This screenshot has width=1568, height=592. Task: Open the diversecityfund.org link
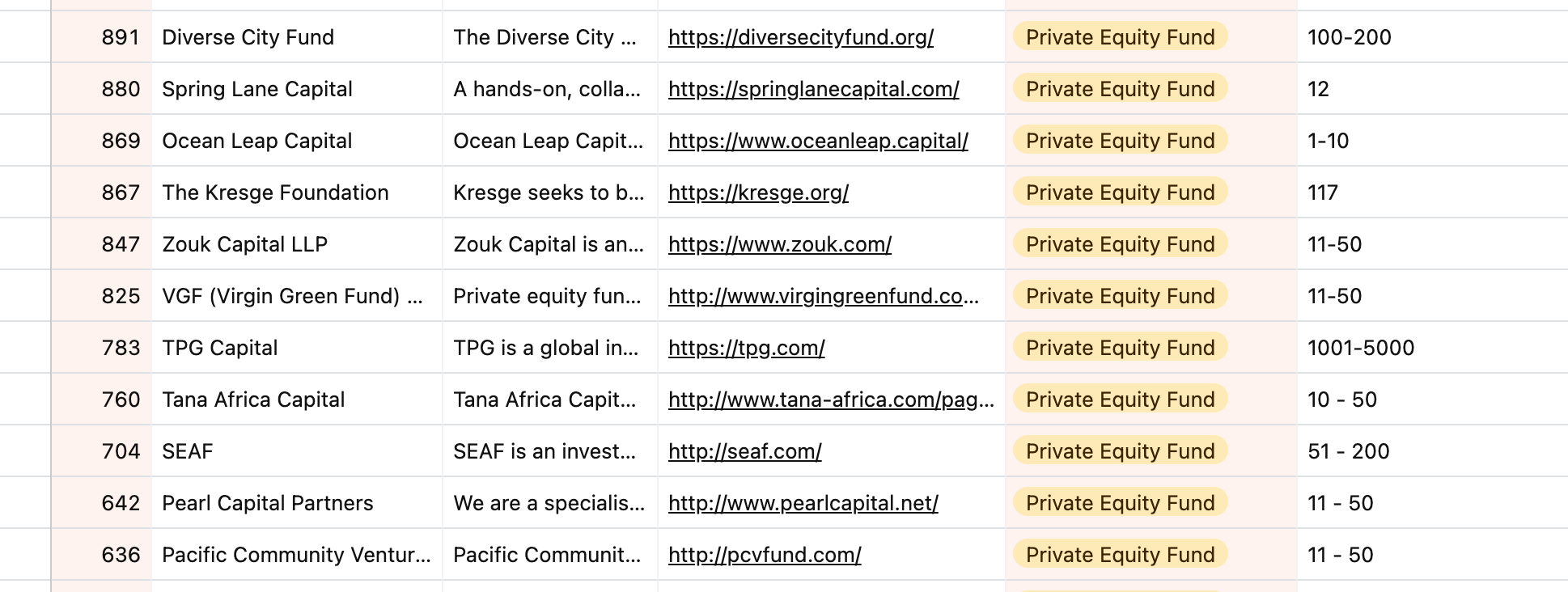(800, 37)
